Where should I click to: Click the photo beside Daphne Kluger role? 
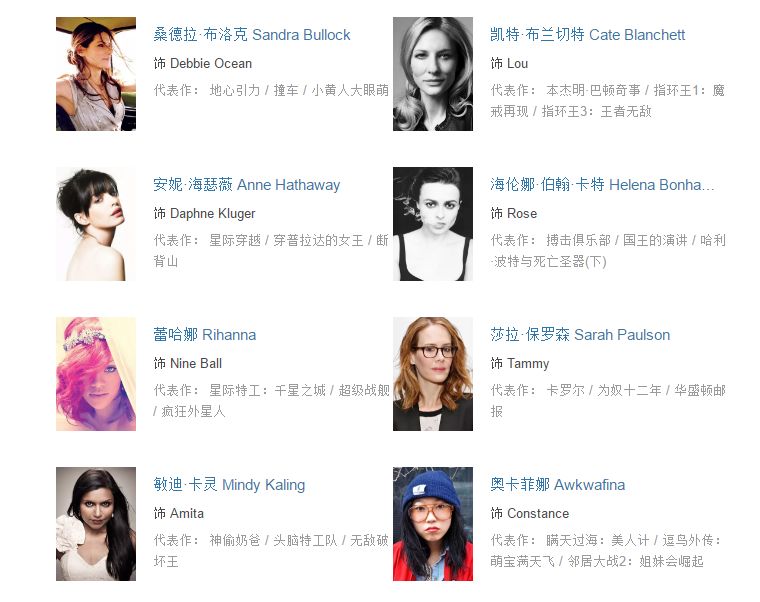[96, 224]
